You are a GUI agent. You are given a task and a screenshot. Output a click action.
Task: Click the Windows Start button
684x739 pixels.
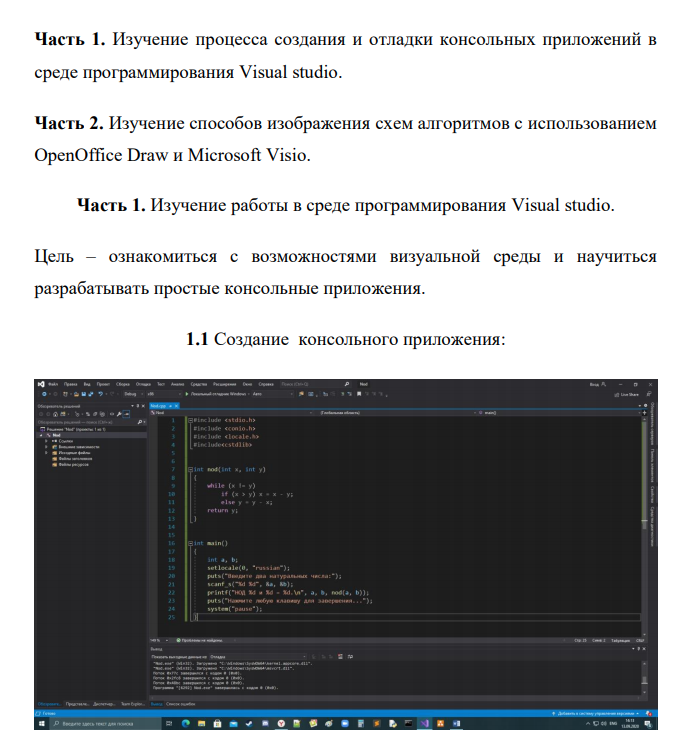pyautogui.click(x=41, y=723)
